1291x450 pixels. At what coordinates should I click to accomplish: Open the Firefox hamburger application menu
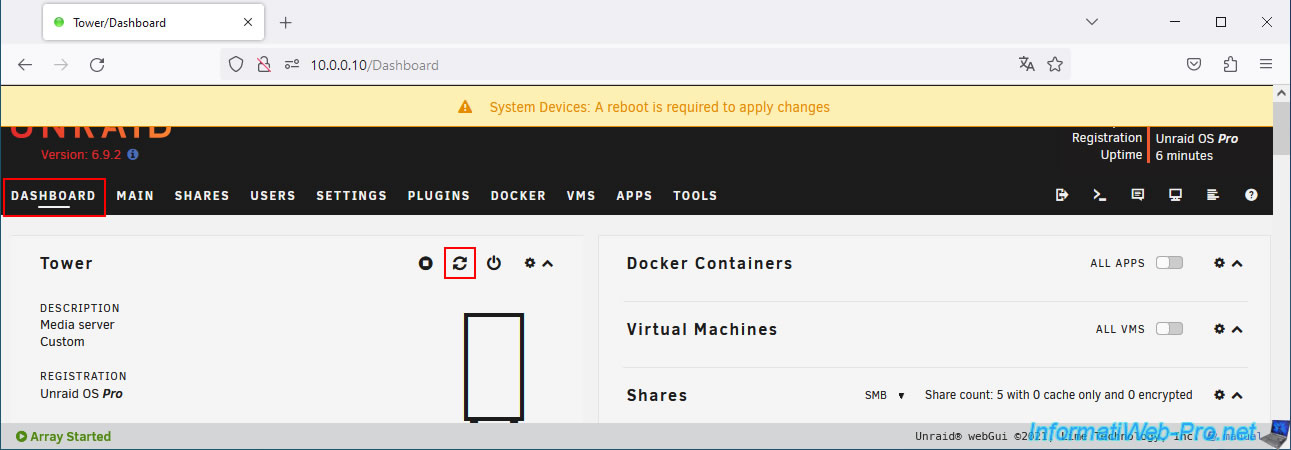coord(1266,64)
